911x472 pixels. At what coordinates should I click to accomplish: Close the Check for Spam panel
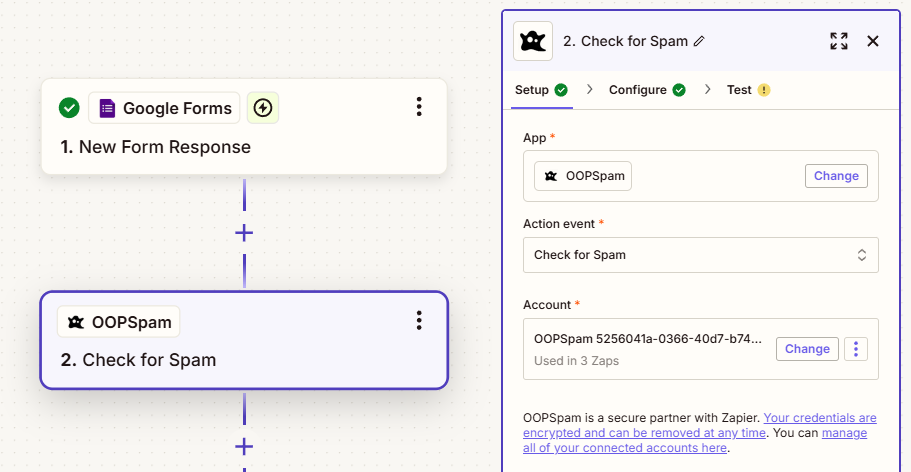click(873, 41)
